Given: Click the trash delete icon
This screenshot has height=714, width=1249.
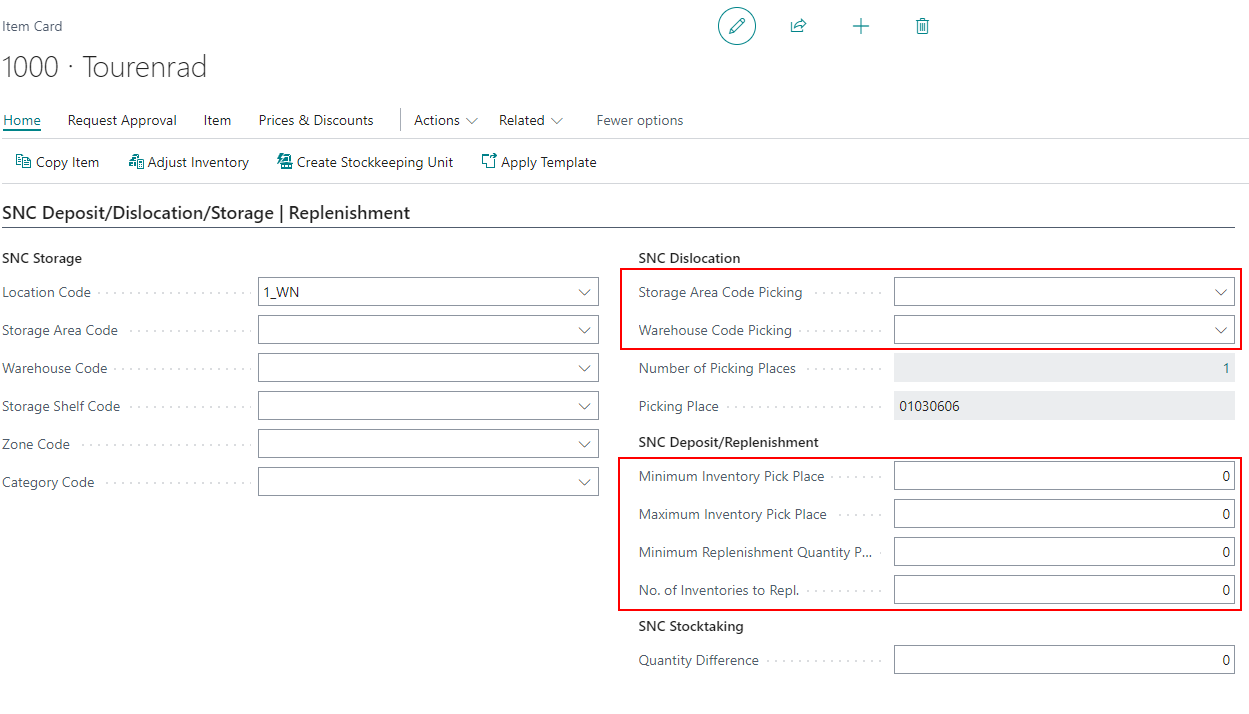Looking at the screenshot, I should (922, 26).
